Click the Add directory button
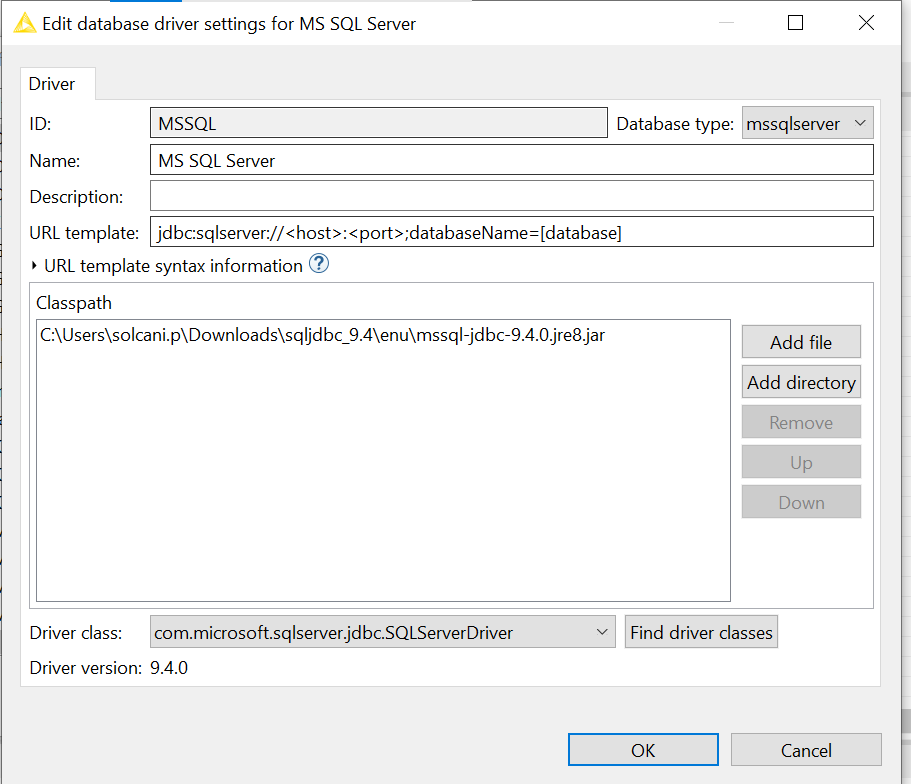911x784 pixels. click(x=800, y=382)
